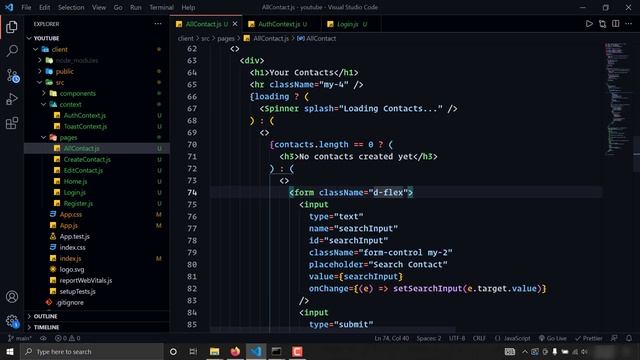The height and width of the screenshot is (360, 640).
Task: Click the Prettier status bar item
Action: click(x=588, y=338)
